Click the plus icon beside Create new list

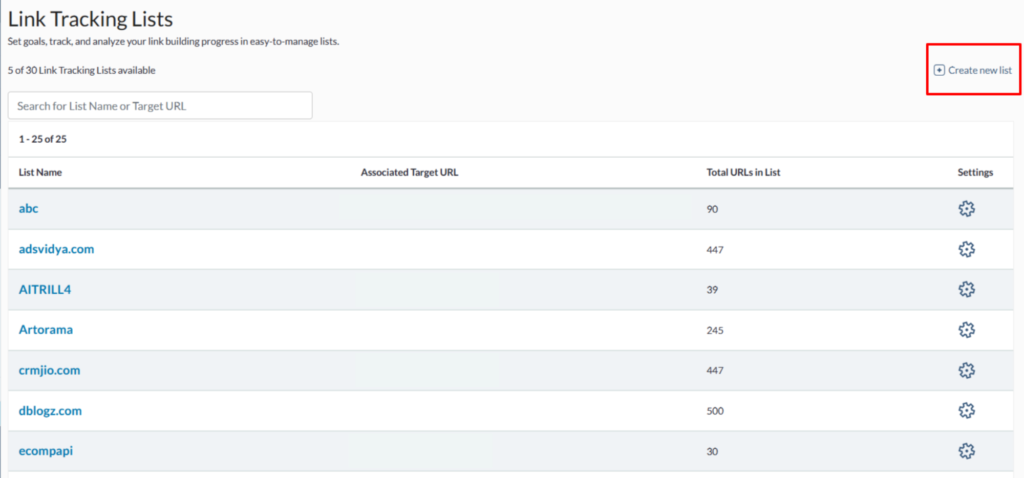point(939,71)
